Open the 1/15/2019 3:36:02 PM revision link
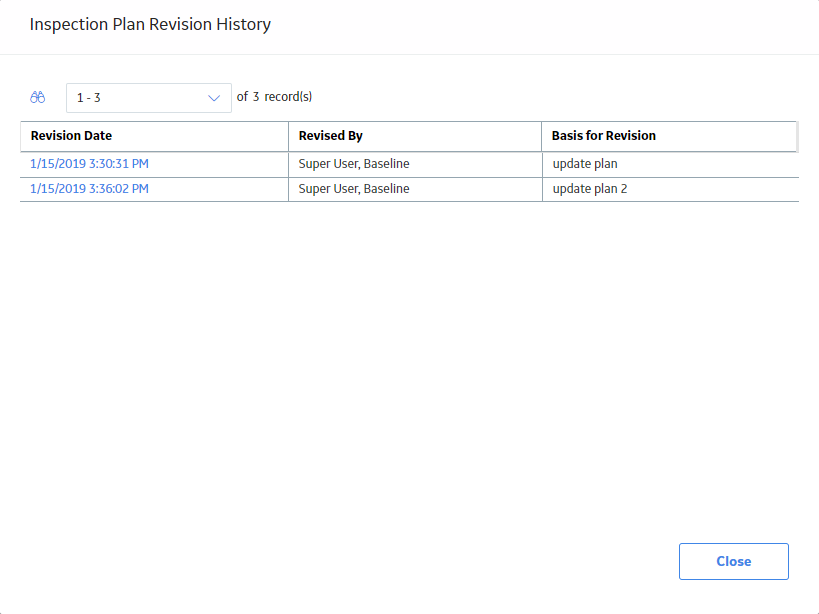The image size is (819, 614). (x=89, y=189)
